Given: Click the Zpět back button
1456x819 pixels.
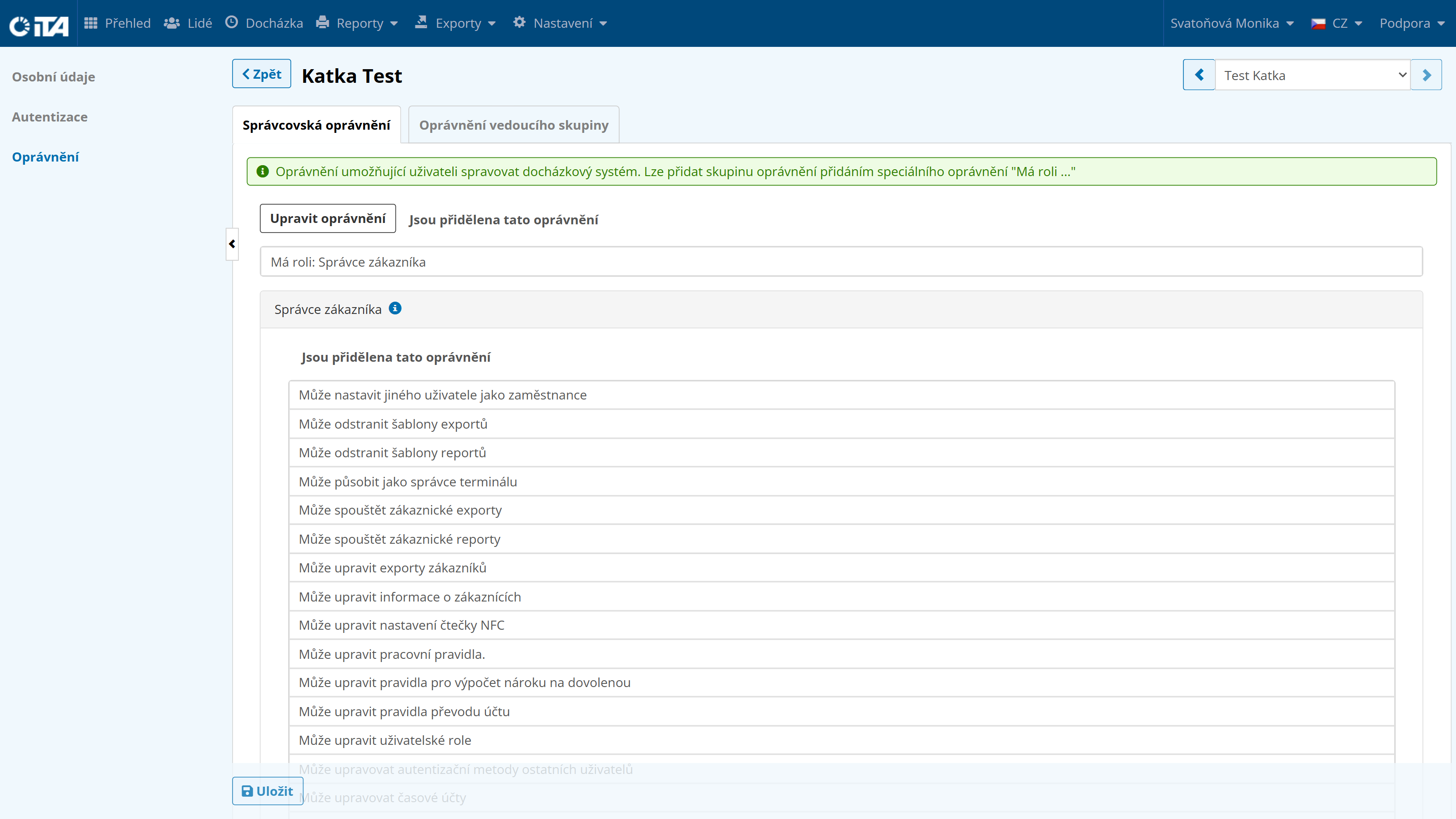Looking at the screenshot, I should [x=262, y=74].
